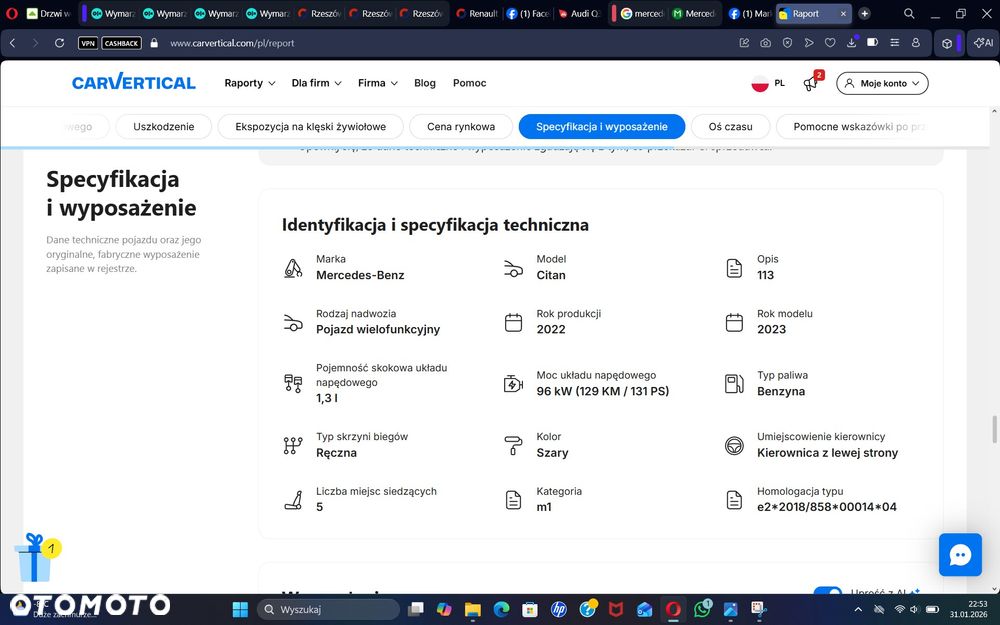Open the snapshot camera tool
1000x625 pixels.
click(765, 43)
